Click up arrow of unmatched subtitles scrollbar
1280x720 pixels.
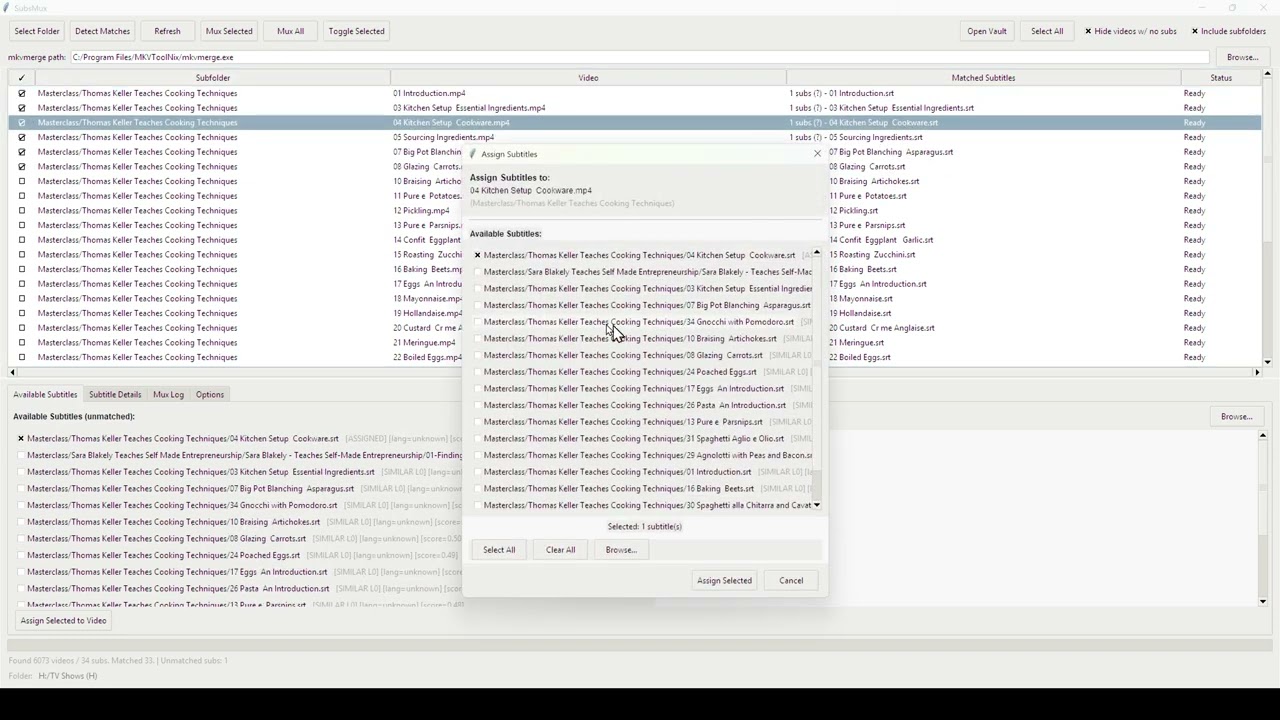click(x=1263, y=436)
